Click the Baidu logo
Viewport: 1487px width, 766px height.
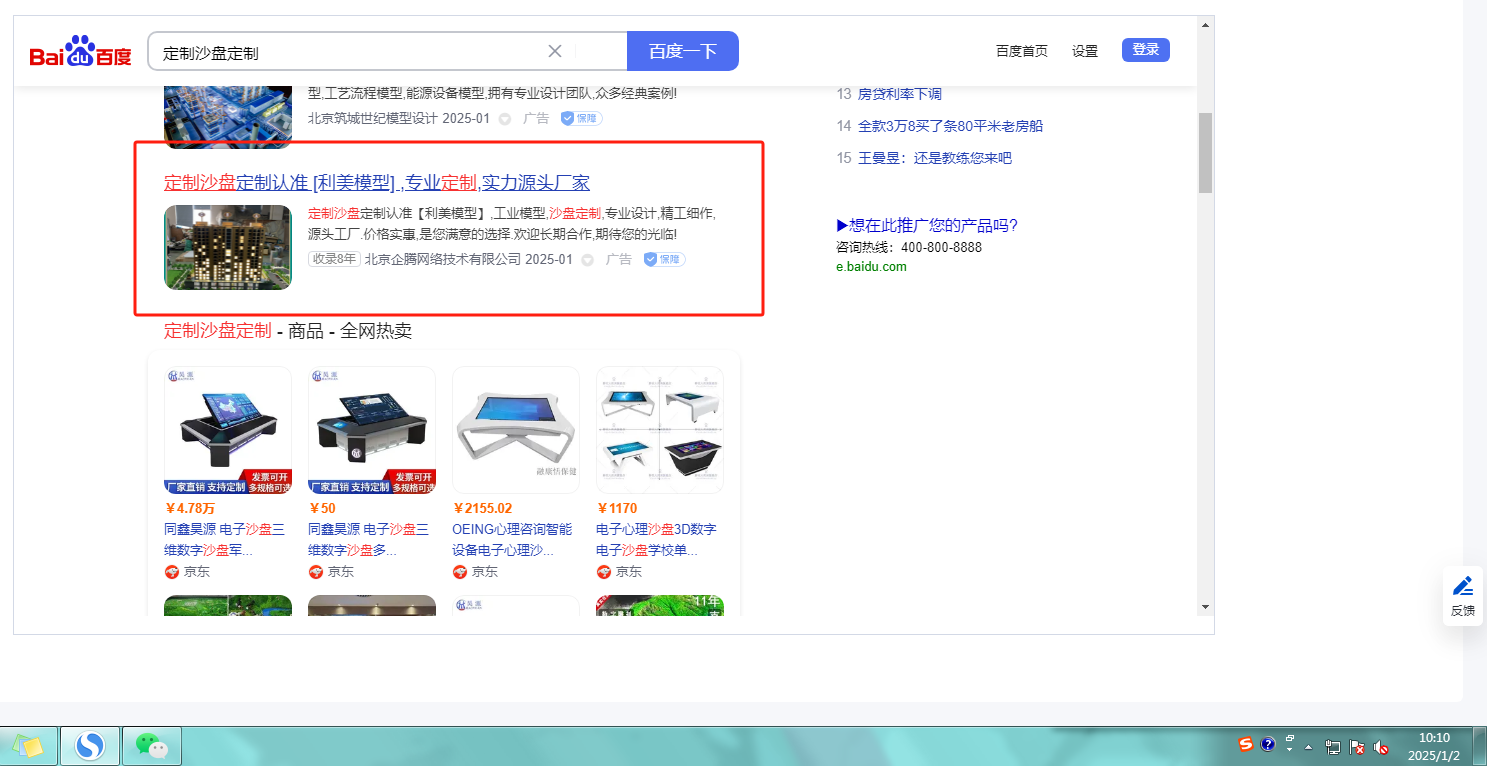coord(80,51)
